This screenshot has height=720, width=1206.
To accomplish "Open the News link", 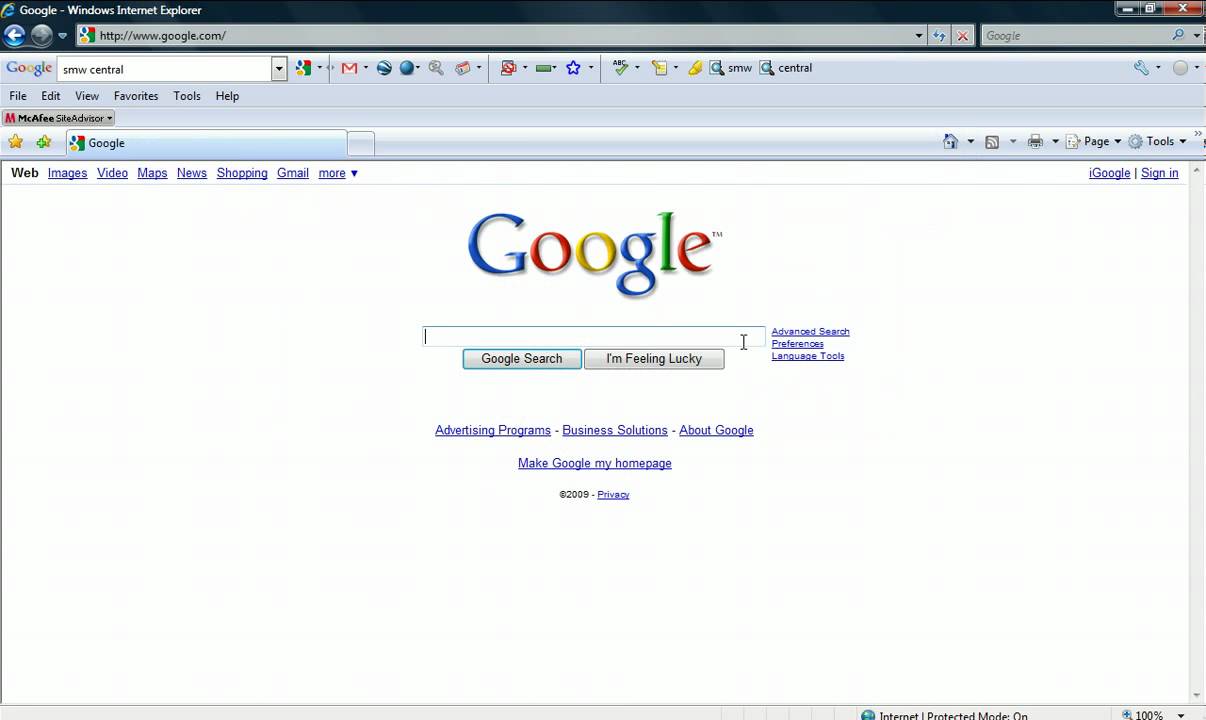I will (x=192, y=173).
